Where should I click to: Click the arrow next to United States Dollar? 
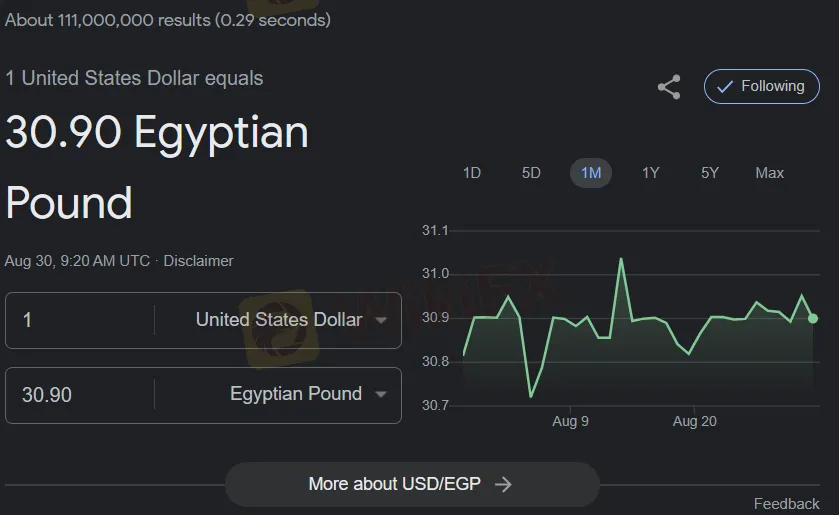(381, 320)
